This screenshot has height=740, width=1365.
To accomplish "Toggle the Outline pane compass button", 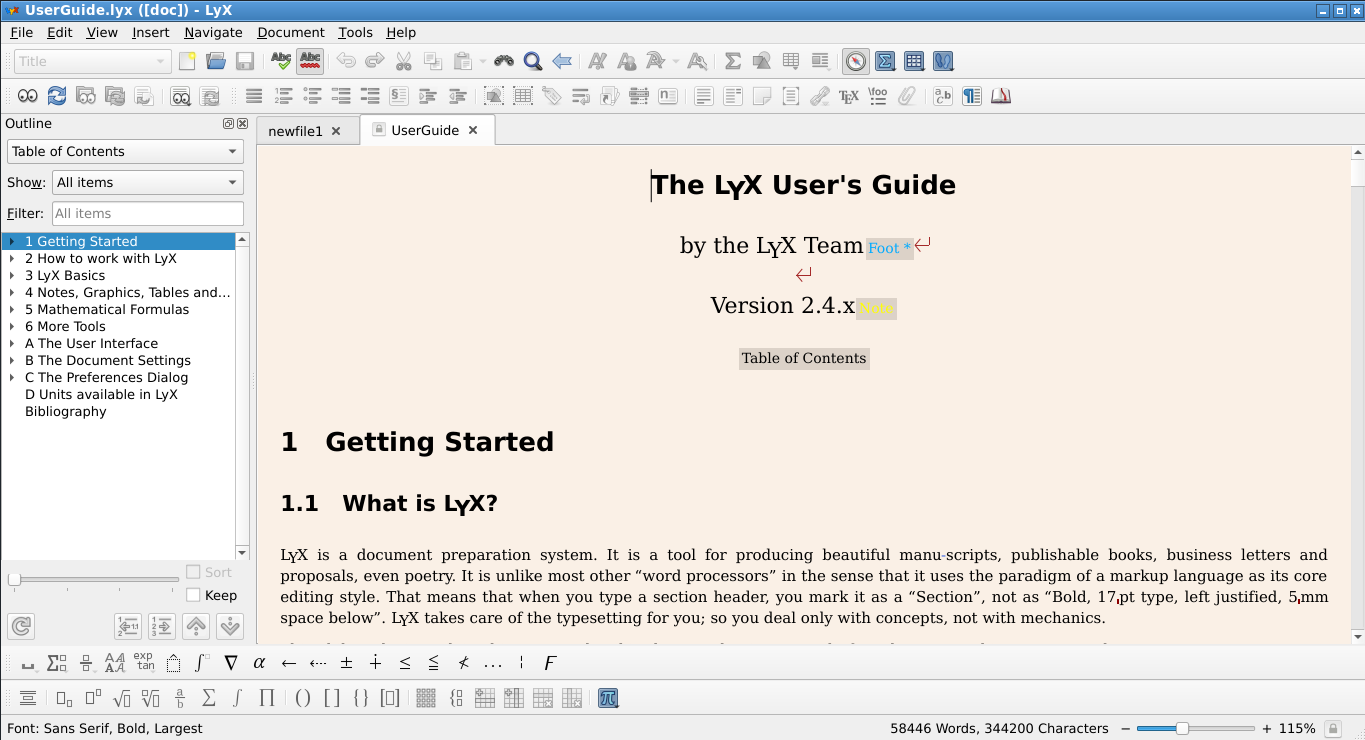I will point(855,61).
